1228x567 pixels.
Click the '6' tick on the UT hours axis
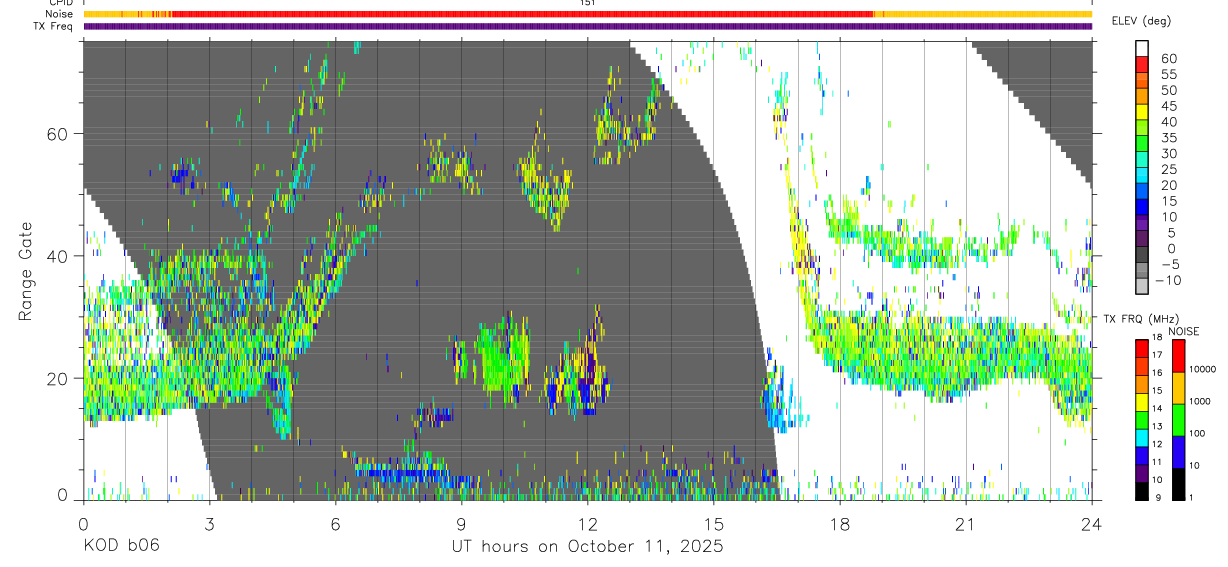click(x=335, y=523)
